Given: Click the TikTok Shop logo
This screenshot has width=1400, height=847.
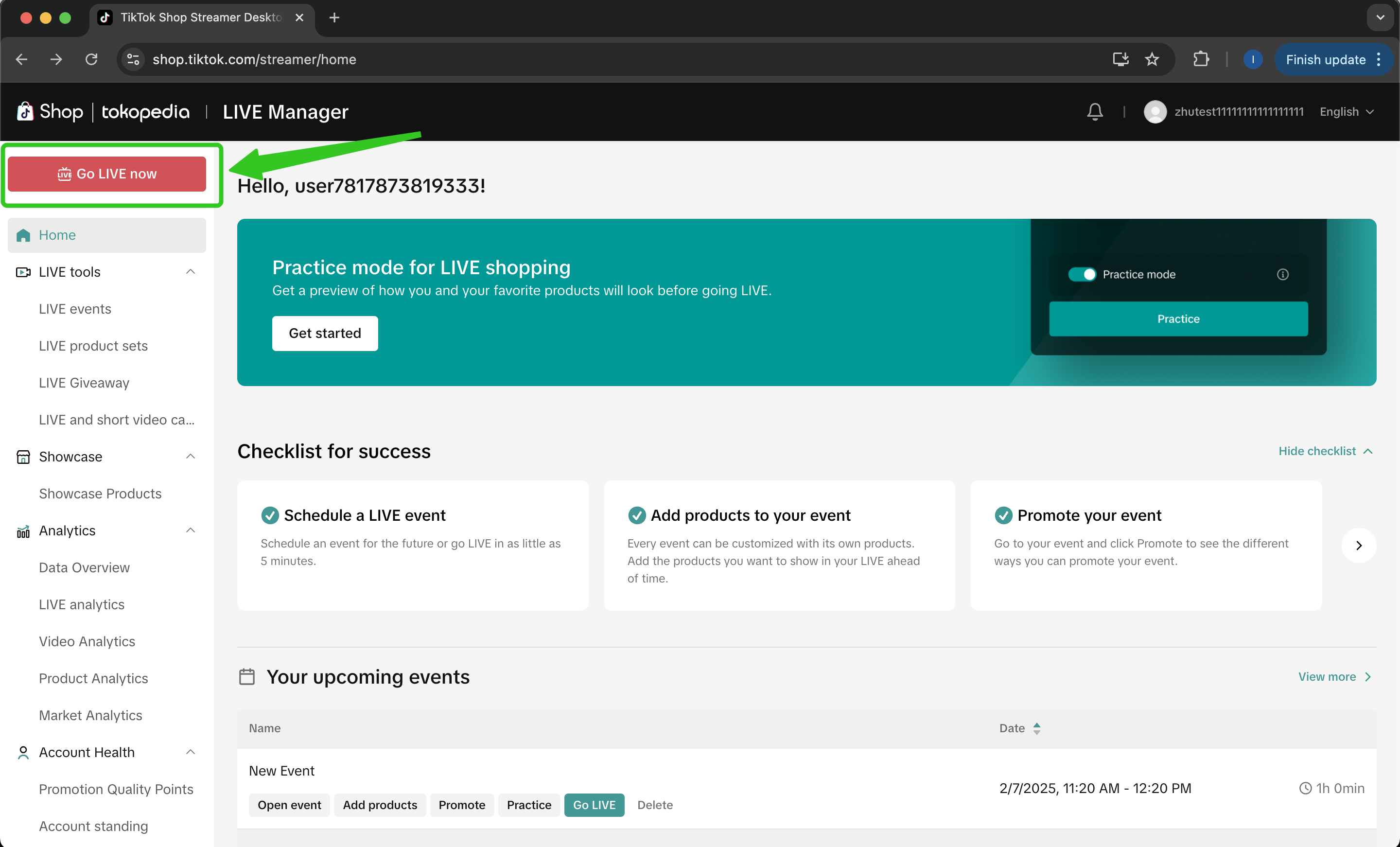Looking at the screenshot, I should pos(50,111).
